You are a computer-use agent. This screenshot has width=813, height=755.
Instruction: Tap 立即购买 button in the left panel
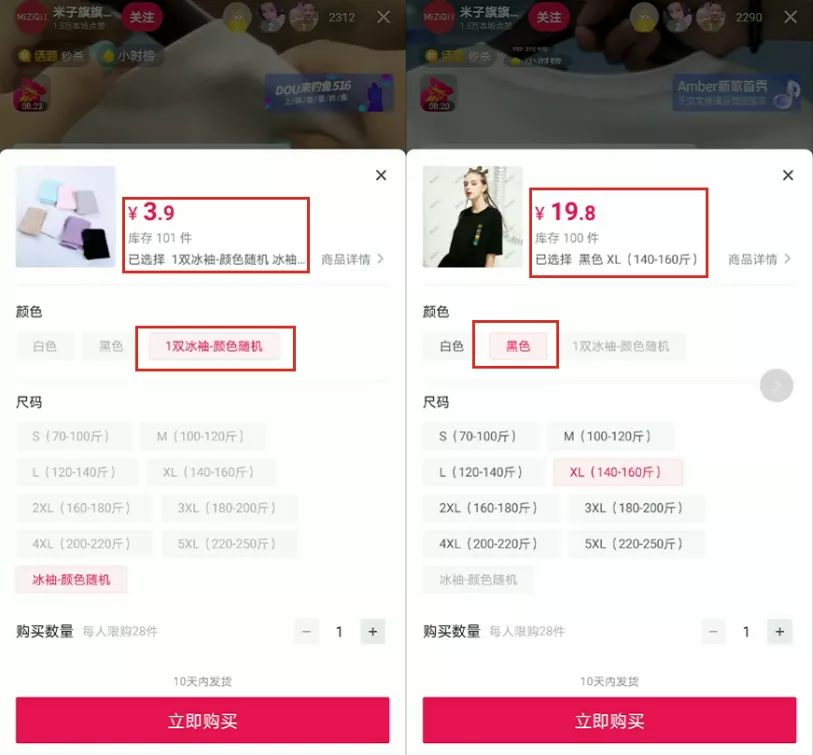[x=202, y=720]
